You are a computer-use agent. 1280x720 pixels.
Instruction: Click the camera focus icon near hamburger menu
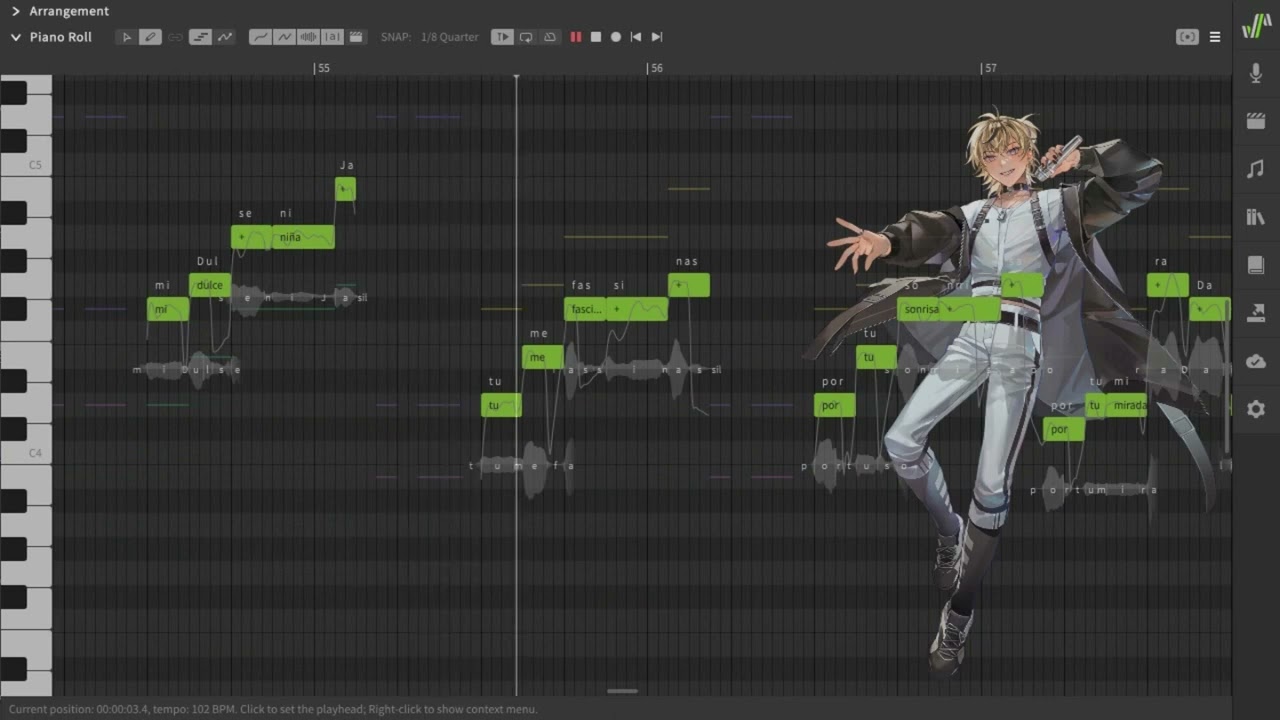click(x=1187, y=37)
